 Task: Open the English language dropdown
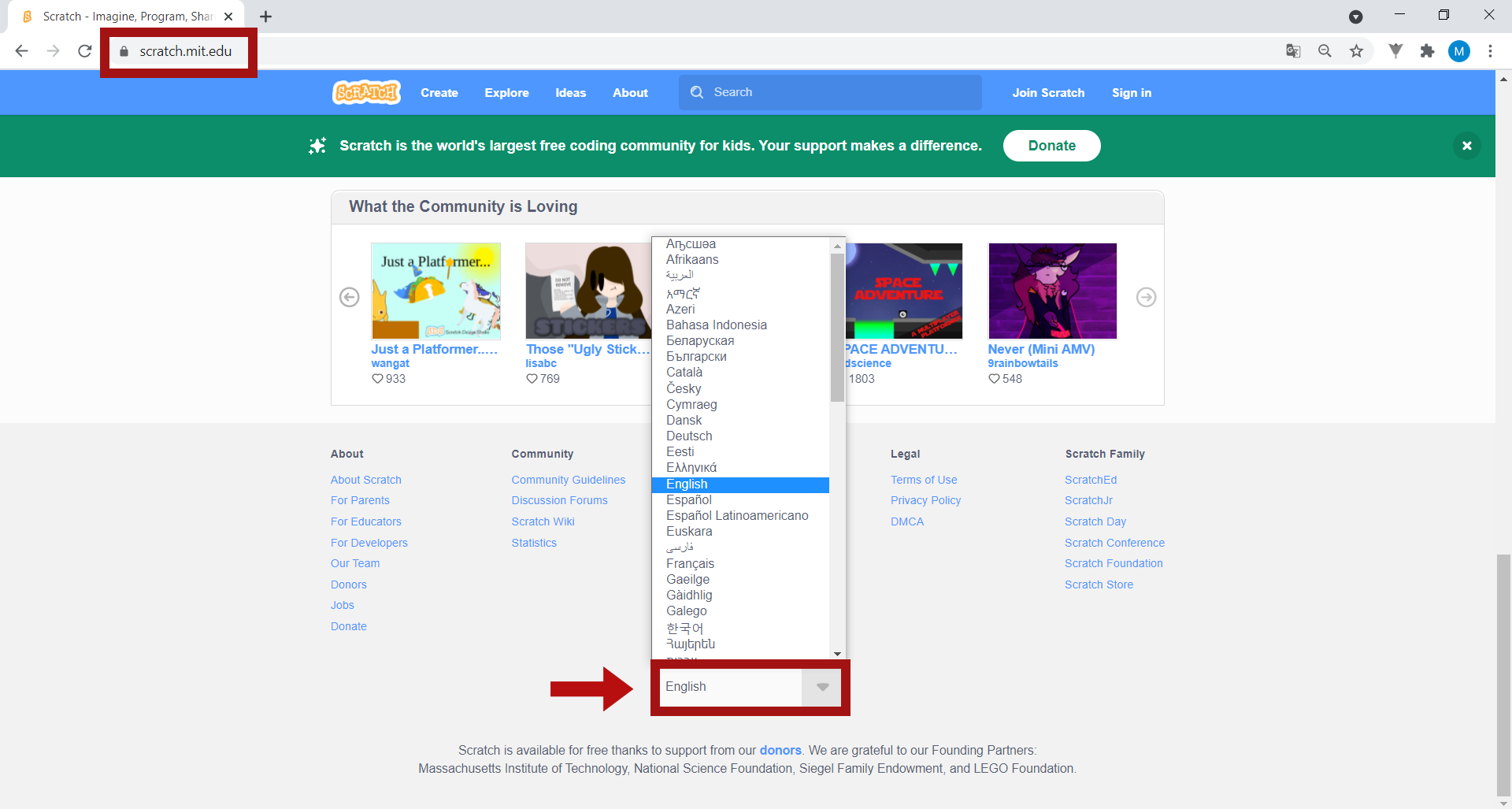[x=750, y=687]
